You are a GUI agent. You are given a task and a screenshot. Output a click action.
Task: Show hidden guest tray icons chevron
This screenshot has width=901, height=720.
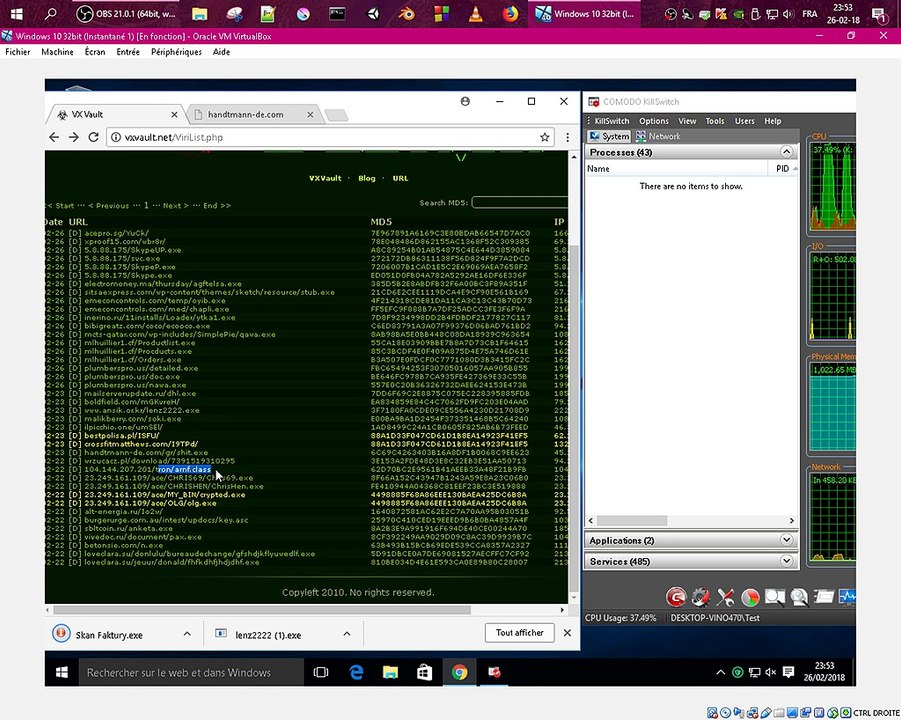[721, 672]
